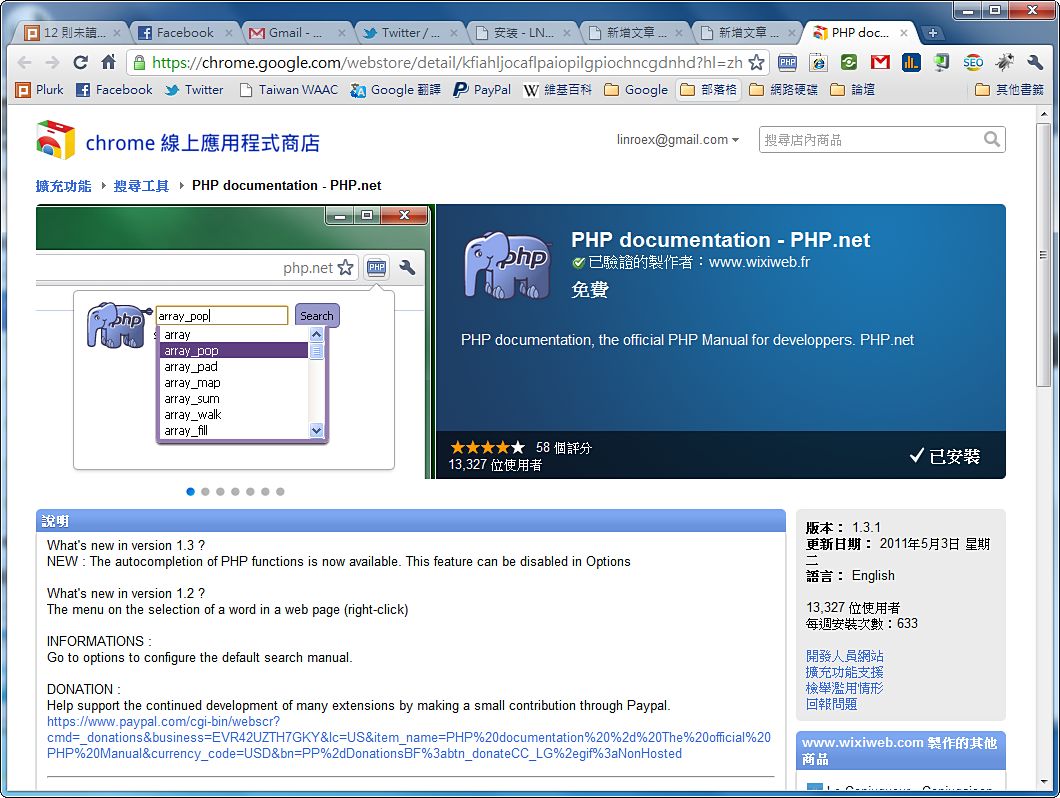Viewport: 1060px width, 798px height.
Task: Open the PayPal donation URL link
Action: [x=408, y=737]
